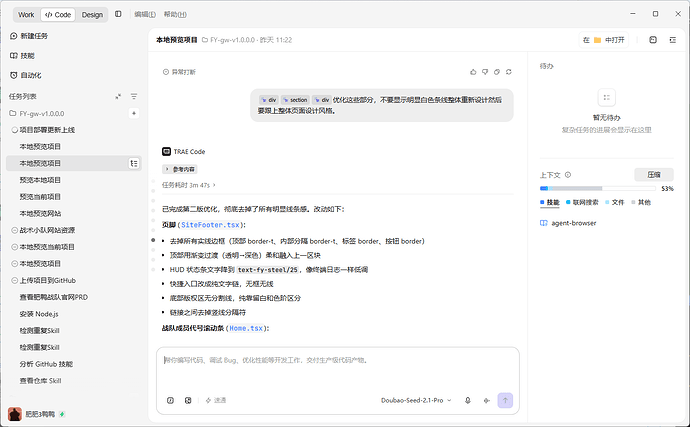This screenshot has height=427, width=690.
Task: Open the 分析 GitHub 技能 task
Action: (46, 364)
